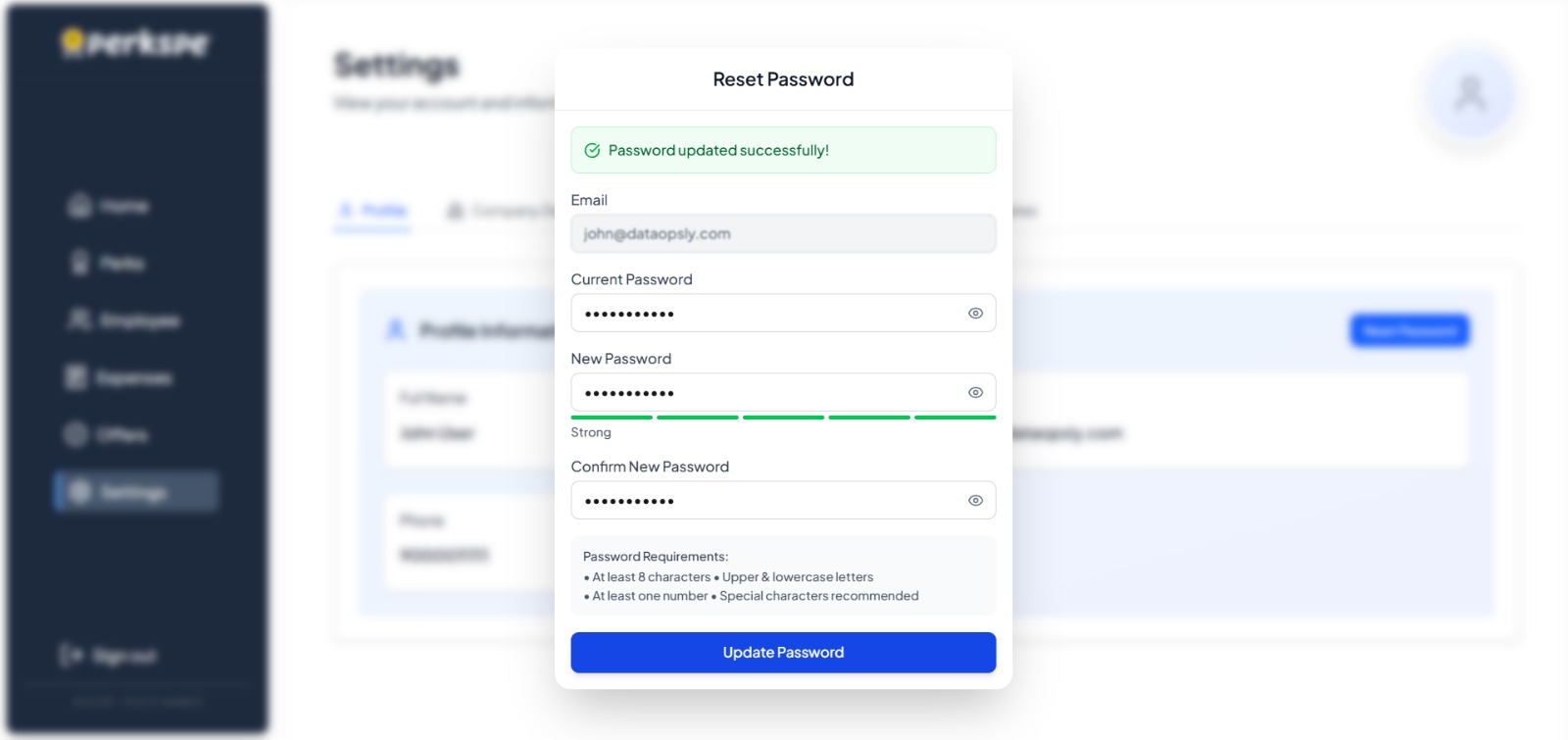Viewport: 1568px width, 740px height.
Task: Switch to the Profile tab
Action: (372, 211)
